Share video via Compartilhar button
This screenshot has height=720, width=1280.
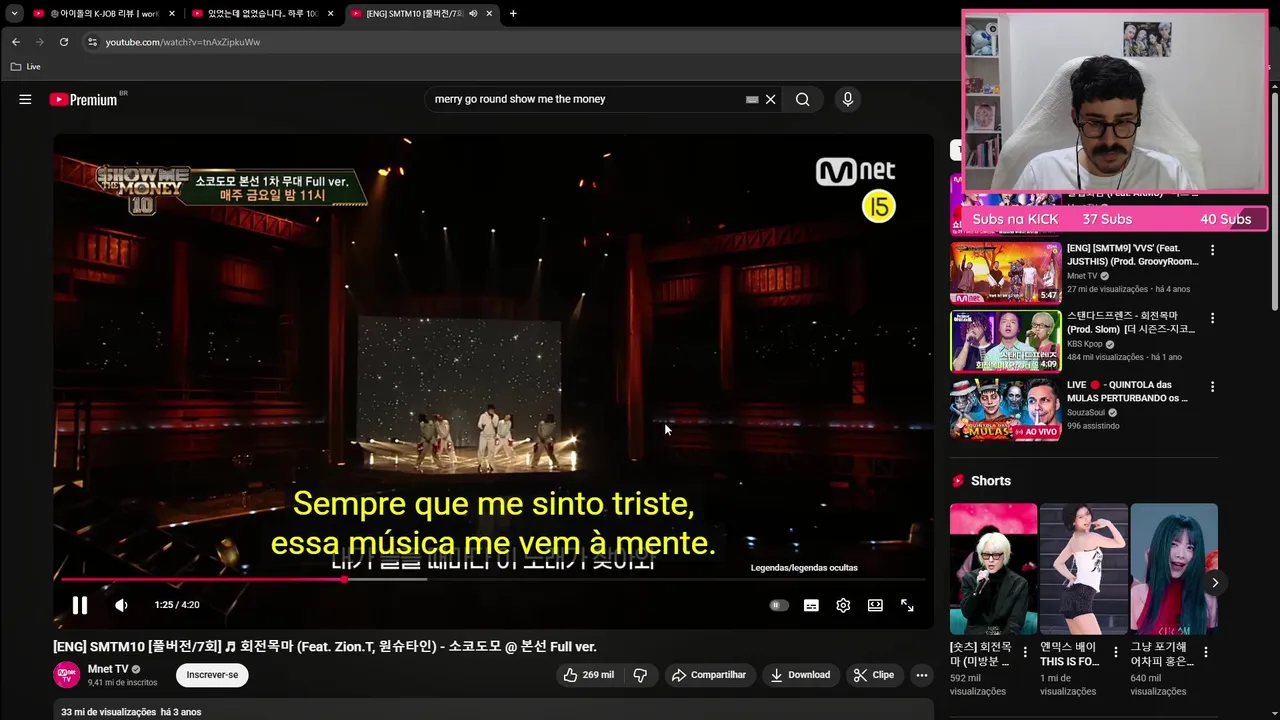pos(709,675)
